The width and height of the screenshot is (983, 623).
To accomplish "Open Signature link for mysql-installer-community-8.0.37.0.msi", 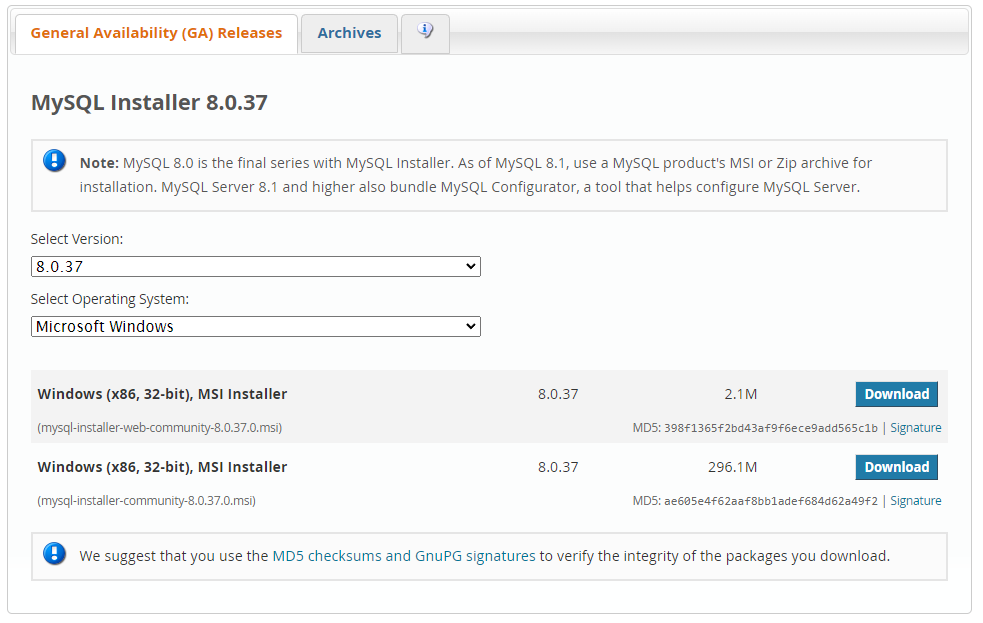I will [915, 501].
